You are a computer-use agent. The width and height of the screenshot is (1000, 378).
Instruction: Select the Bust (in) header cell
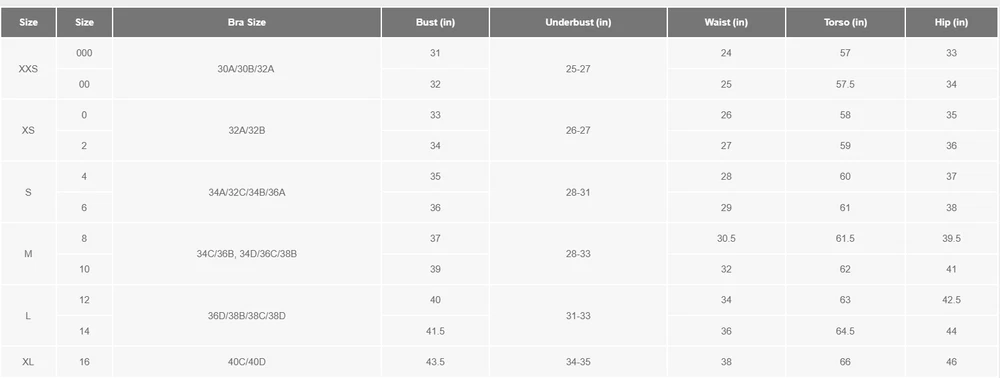435,22
